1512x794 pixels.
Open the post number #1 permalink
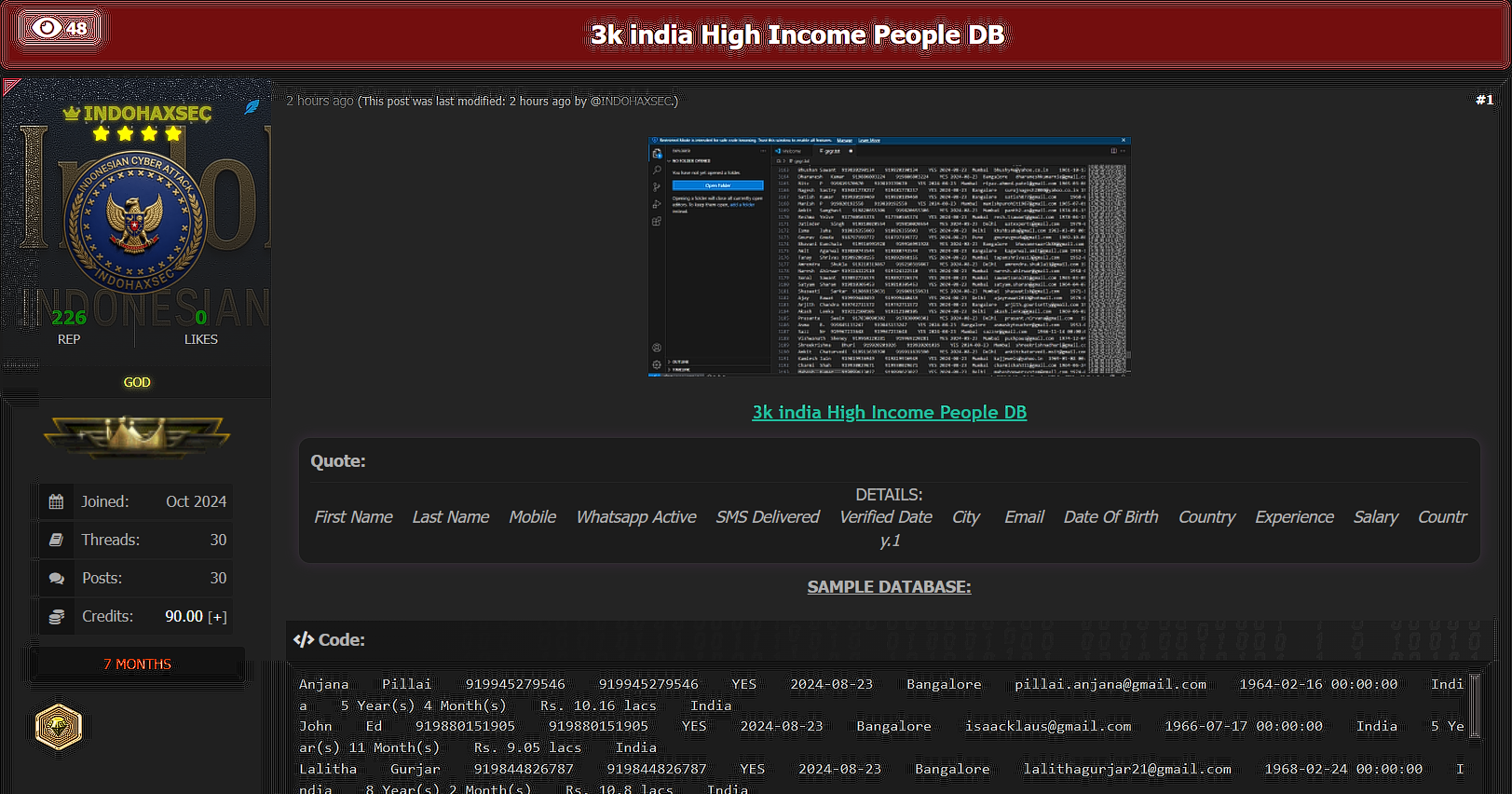1484,100
